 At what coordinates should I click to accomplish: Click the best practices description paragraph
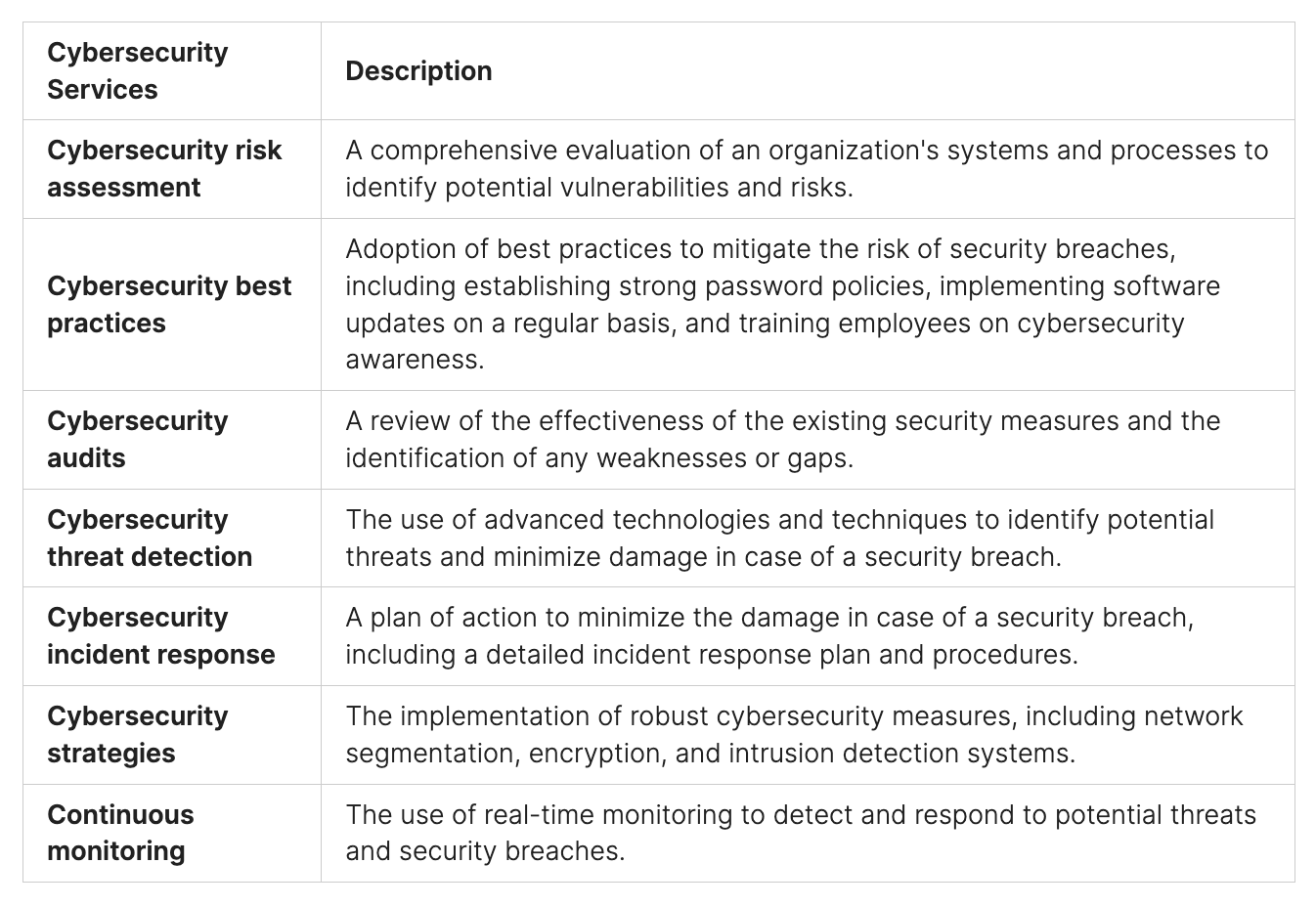782,286
